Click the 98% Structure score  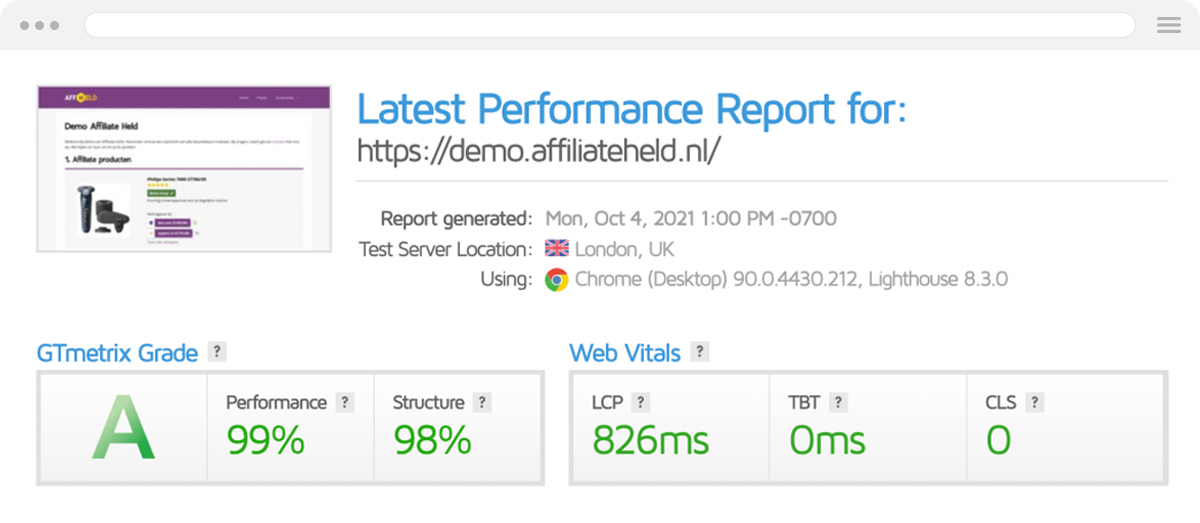(x=432, y=440)
